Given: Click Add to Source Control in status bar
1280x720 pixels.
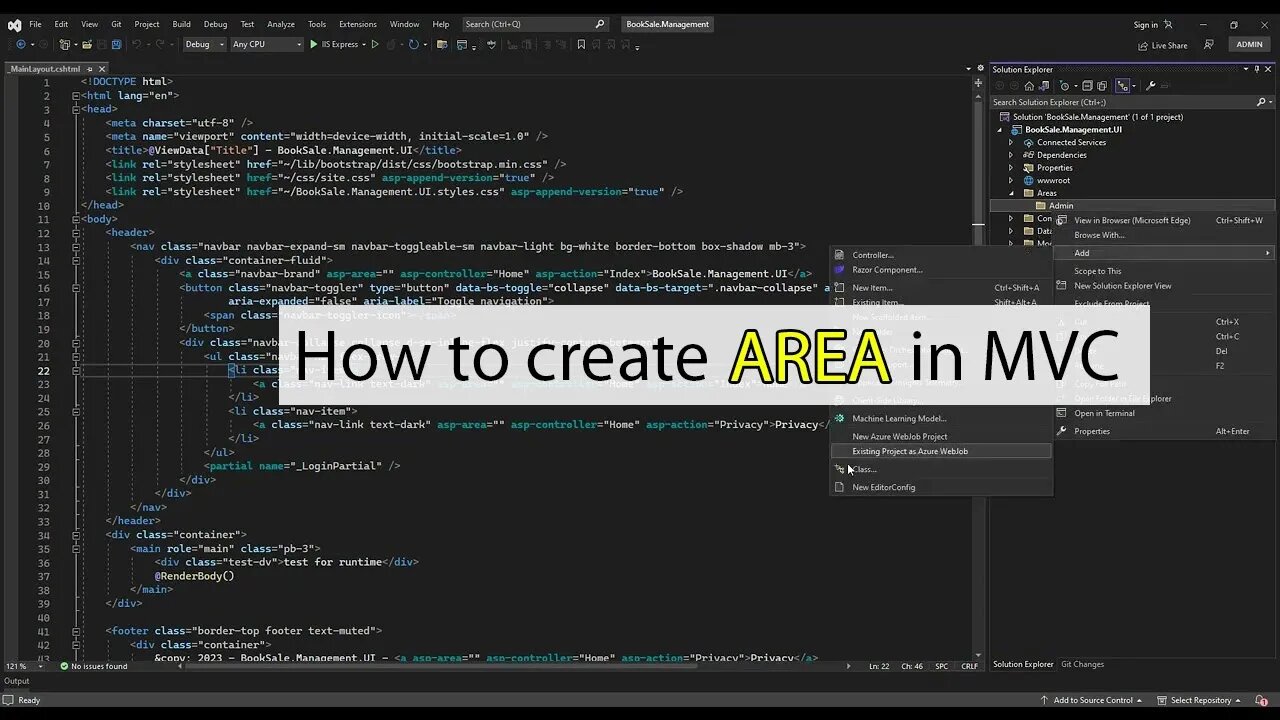Looking at the screenshot, I should (x=1093, y=700).
